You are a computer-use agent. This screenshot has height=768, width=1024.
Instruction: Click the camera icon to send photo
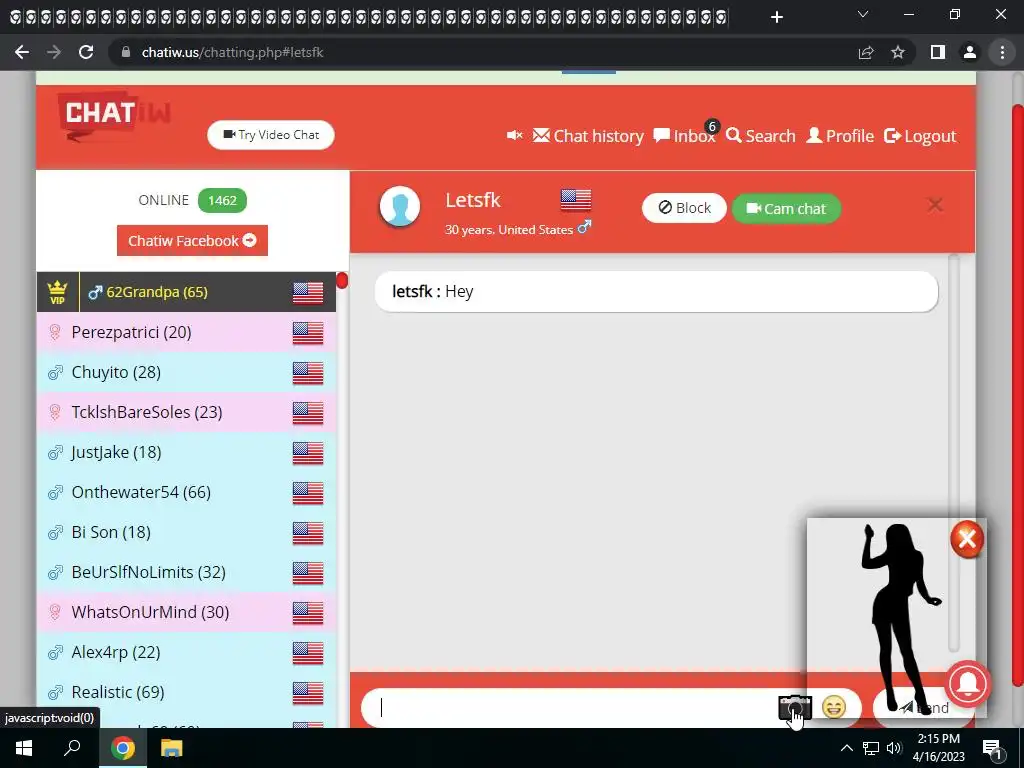tap(794, 707)
